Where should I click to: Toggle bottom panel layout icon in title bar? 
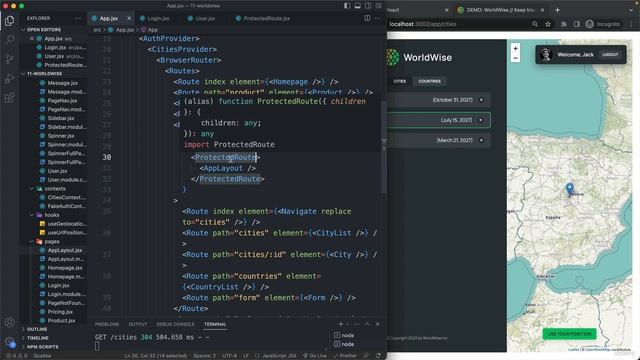tap(358, 6)
